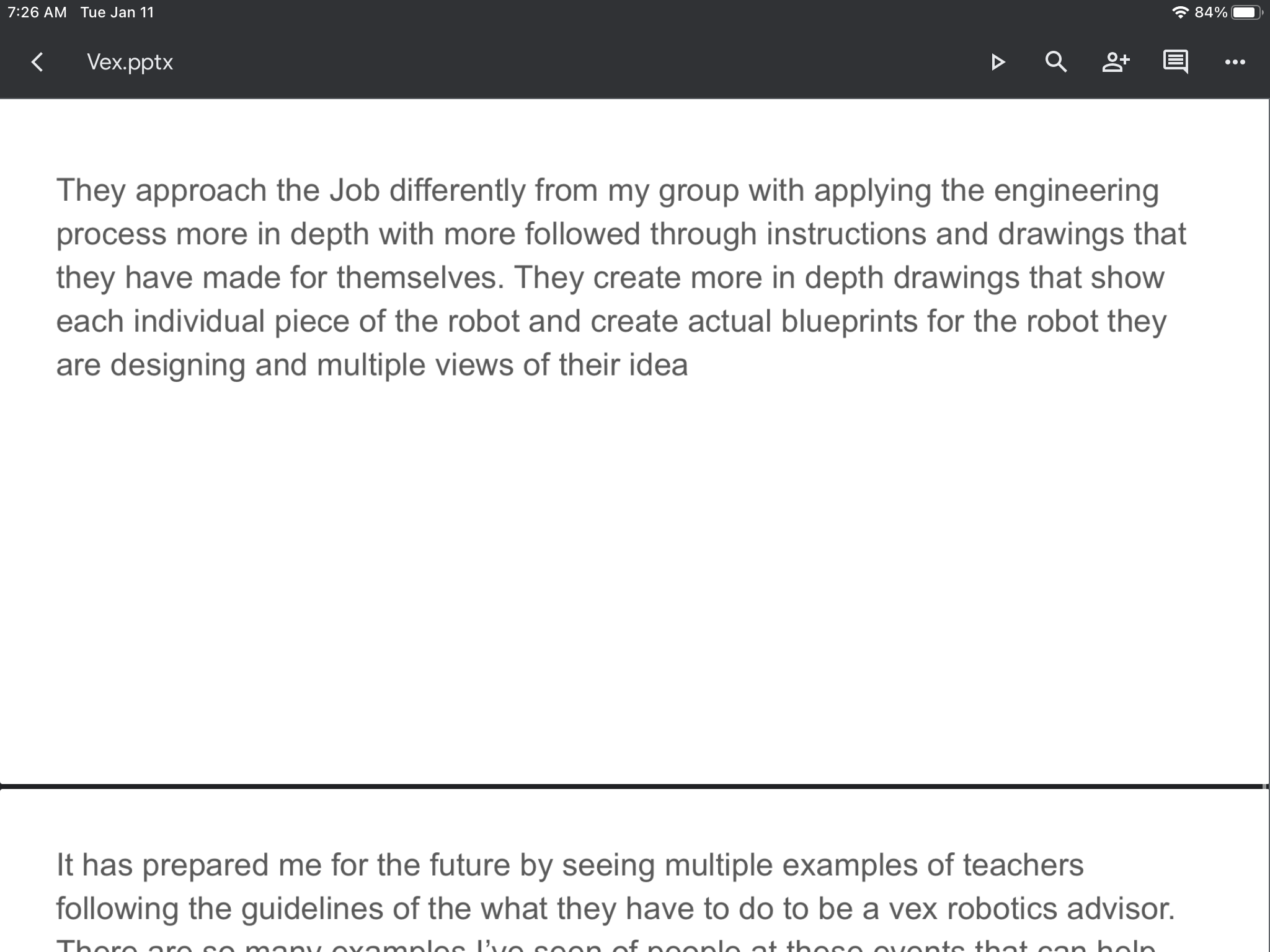1270x952 pixels.
Task: Open the comments panel icon
Action: point(1175,62)
